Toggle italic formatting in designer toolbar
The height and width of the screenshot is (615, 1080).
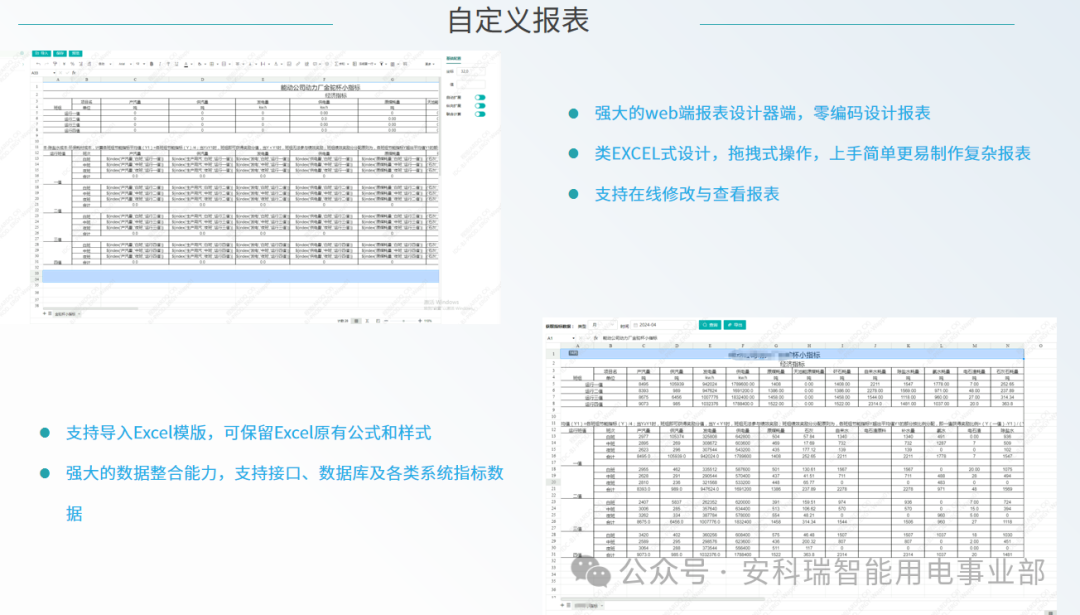tap(160, 64)
